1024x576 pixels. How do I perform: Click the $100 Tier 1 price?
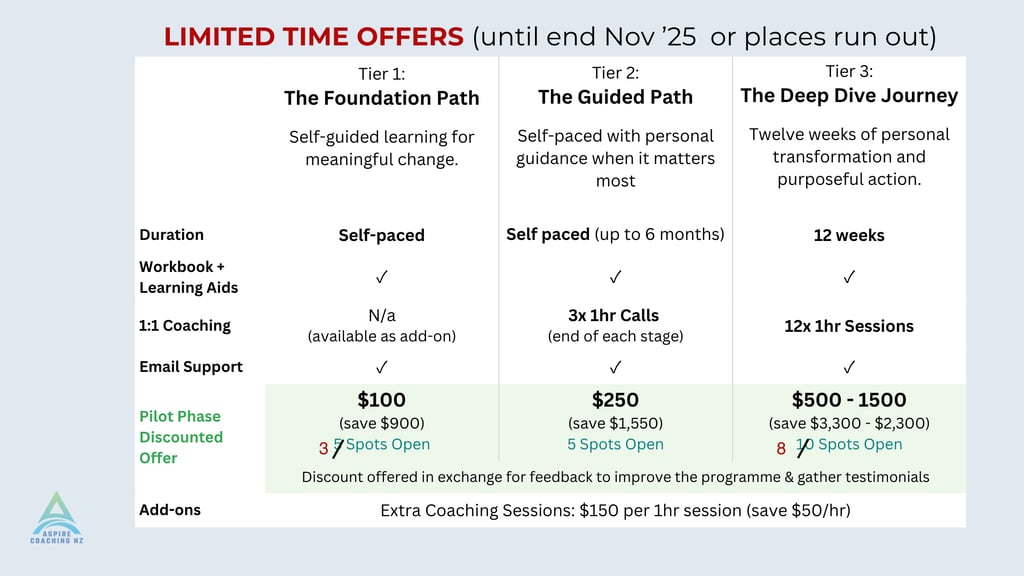pyautogui.click(x=381, y=400)
